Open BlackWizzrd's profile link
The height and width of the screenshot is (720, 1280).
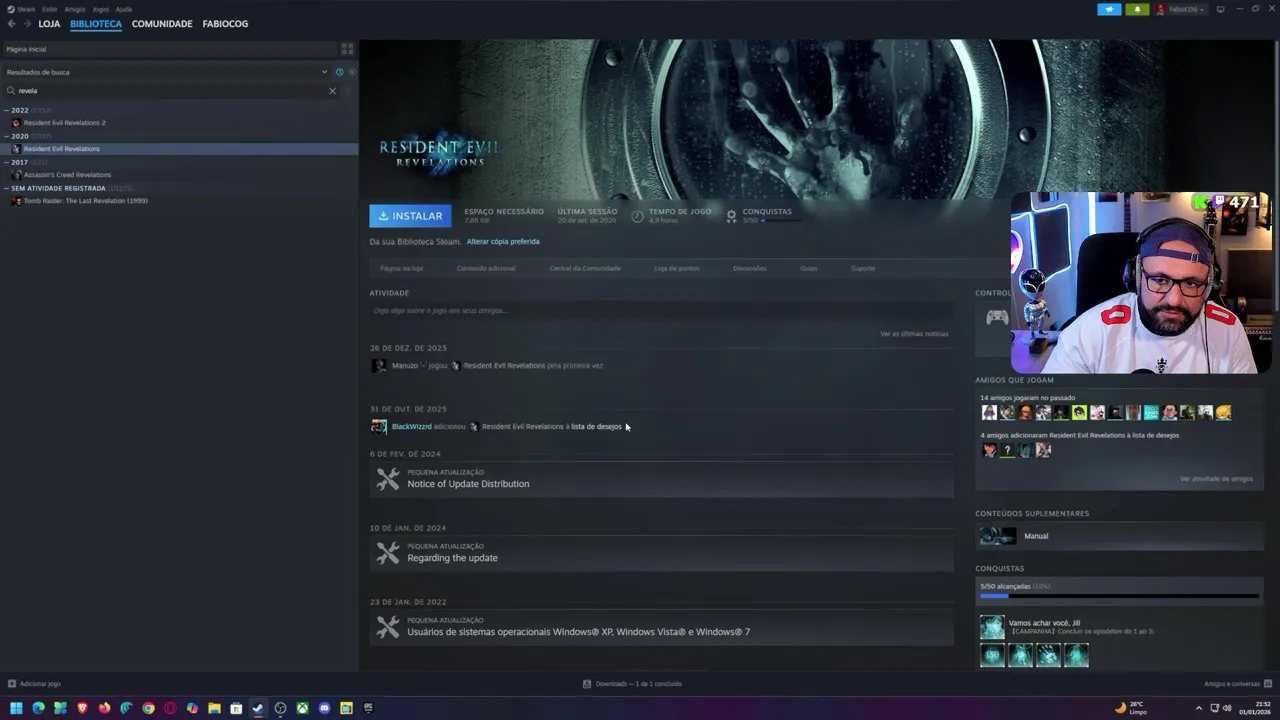click(x=411, y=427)
